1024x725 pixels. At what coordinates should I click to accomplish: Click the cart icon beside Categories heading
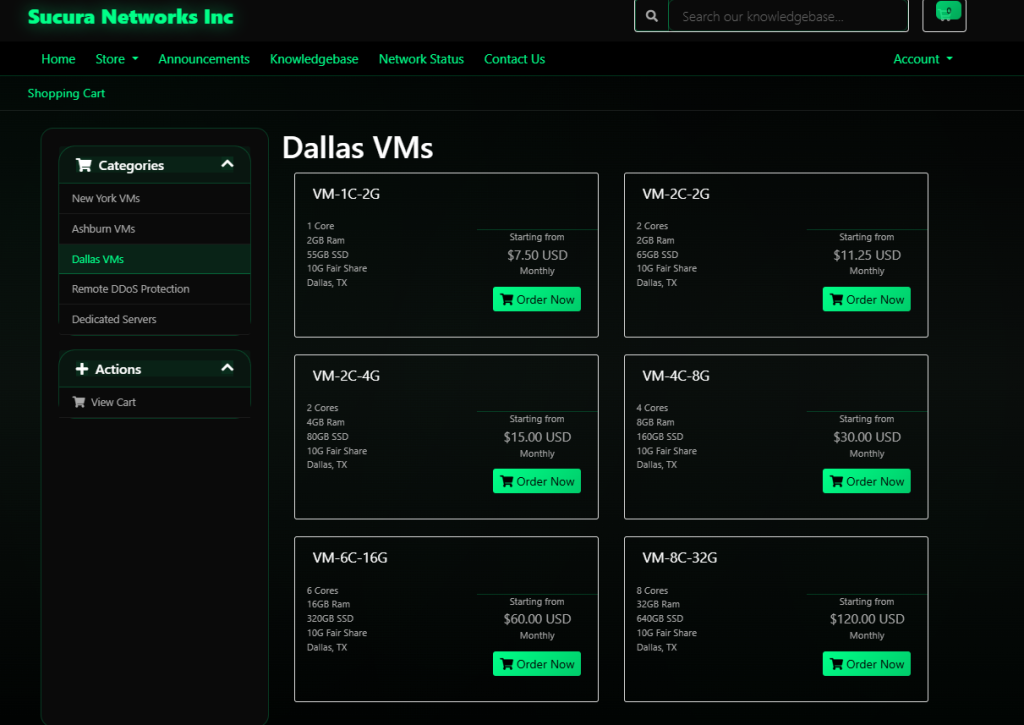(84, 165)
